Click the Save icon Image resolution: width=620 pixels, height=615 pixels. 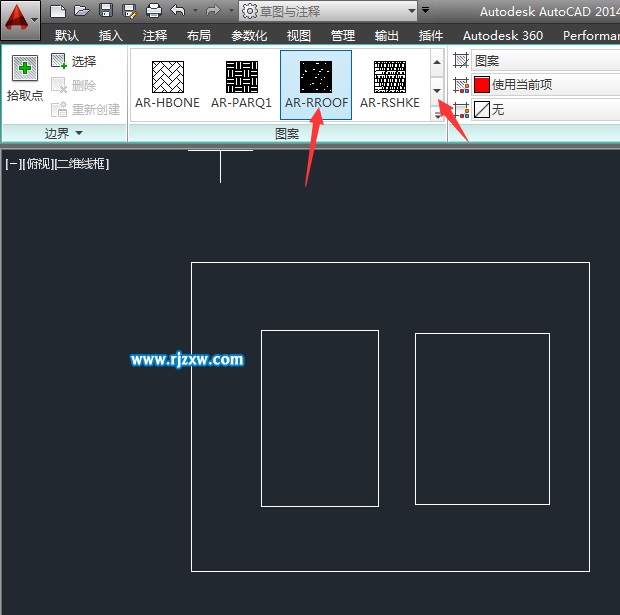point(106,11)
